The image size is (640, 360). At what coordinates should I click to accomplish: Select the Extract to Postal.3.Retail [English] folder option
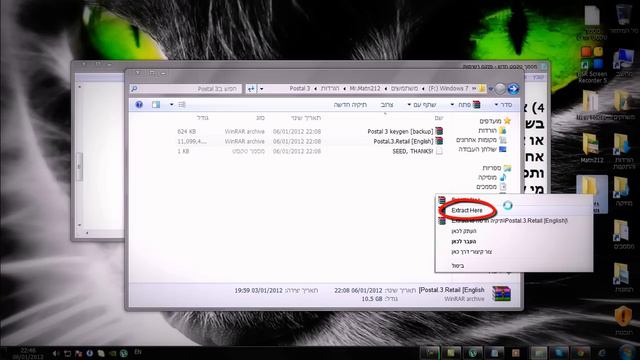tap(509, 221)
